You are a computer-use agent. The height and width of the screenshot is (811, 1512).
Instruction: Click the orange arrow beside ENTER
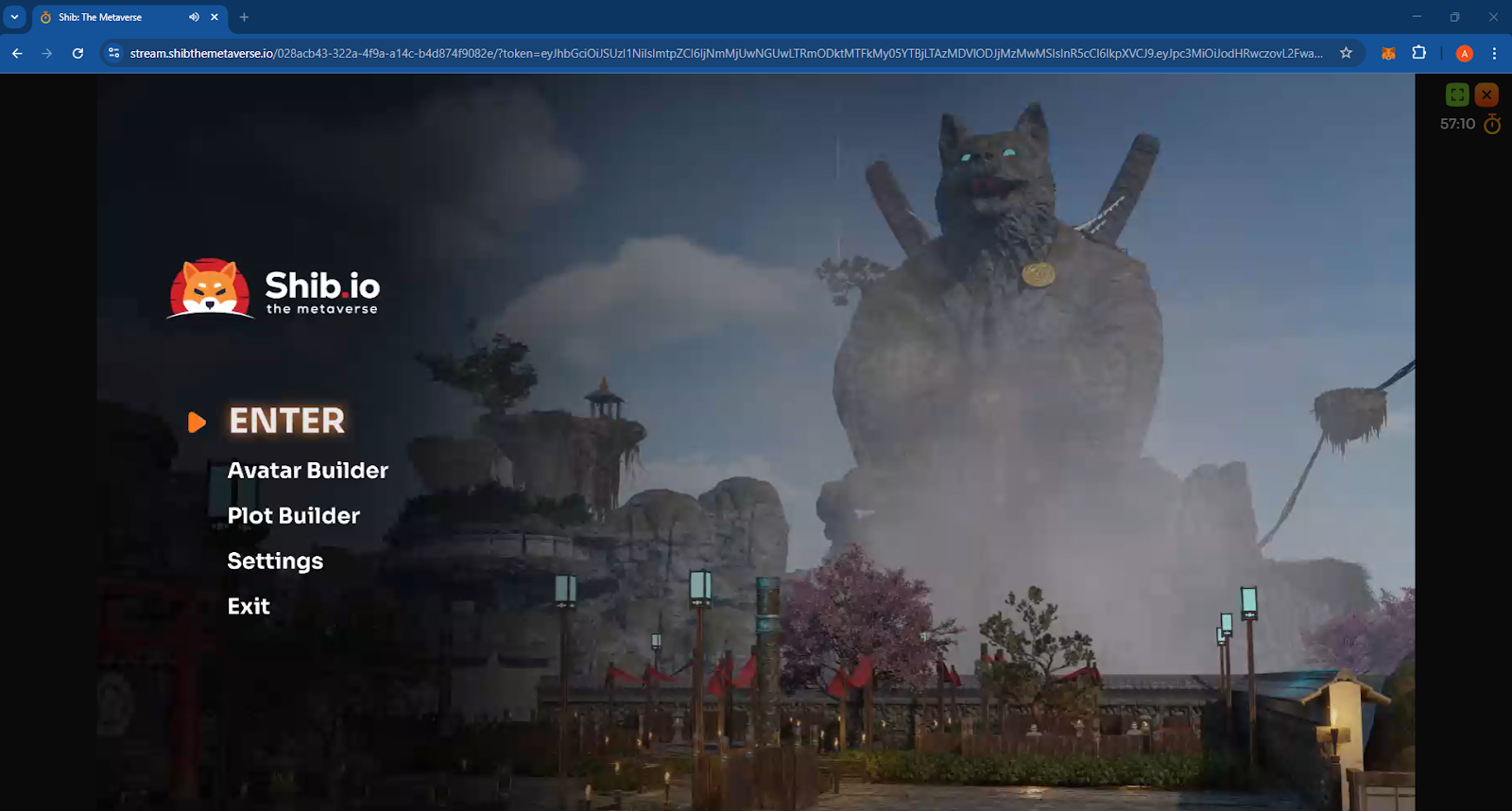(197, 422)
